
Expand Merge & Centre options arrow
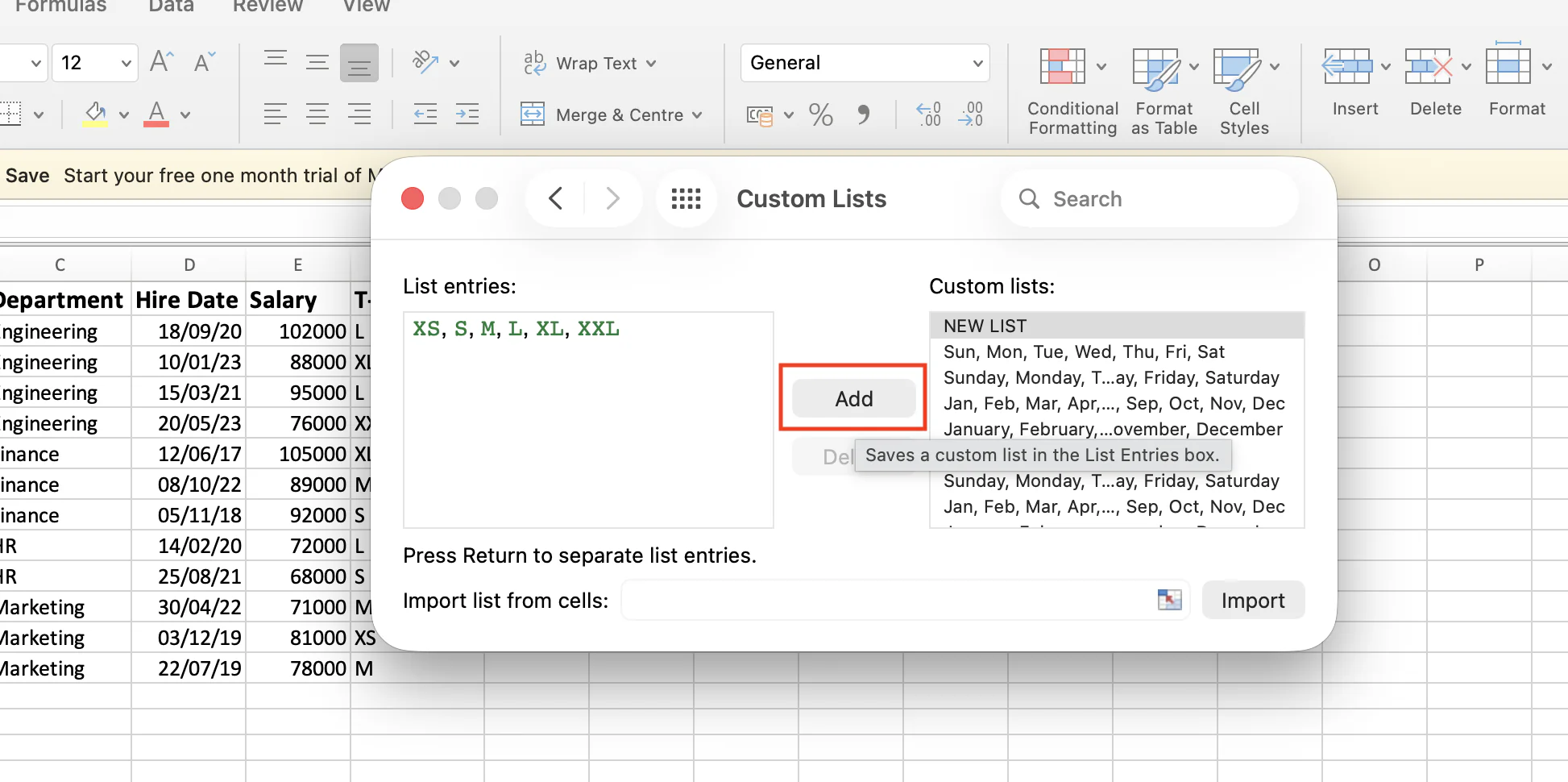[x=697, y=115]
